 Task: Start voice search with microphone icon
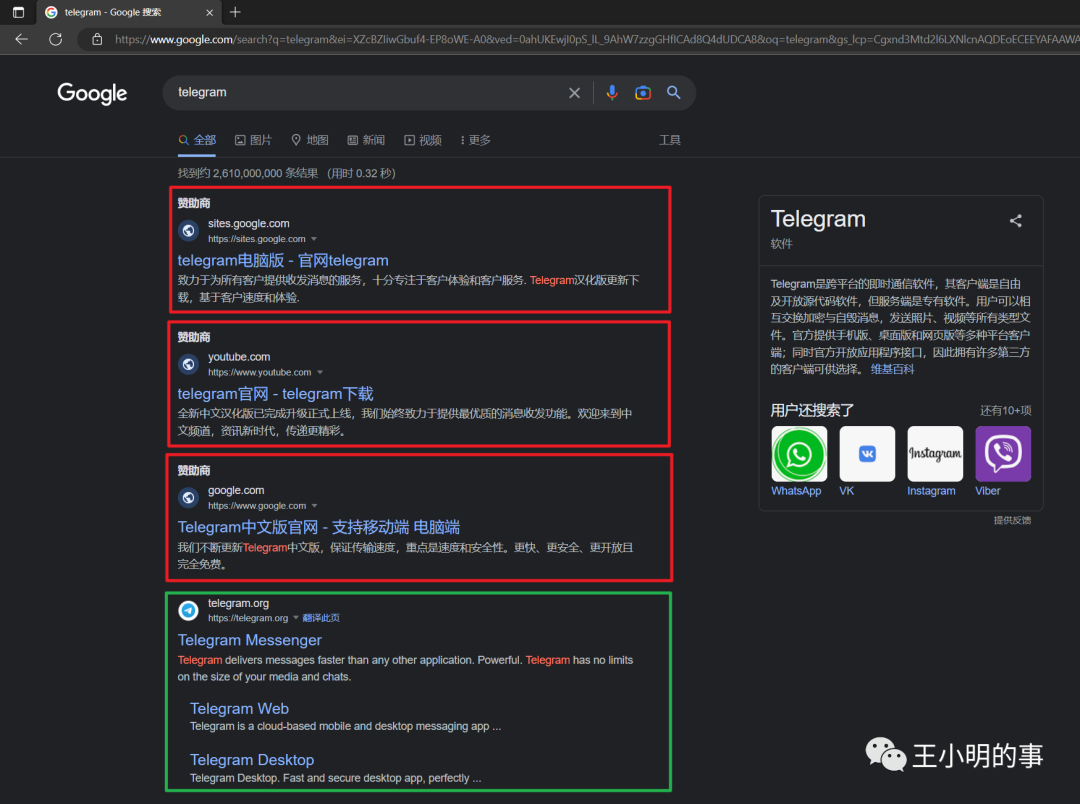(612, 93)
